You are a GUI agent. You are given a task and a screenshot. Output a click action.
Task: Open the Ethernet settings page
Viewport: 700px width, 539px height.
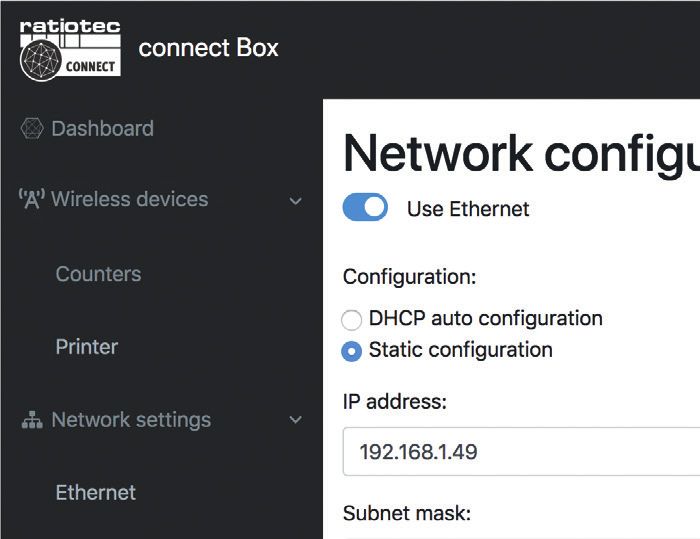coord(96,493)
